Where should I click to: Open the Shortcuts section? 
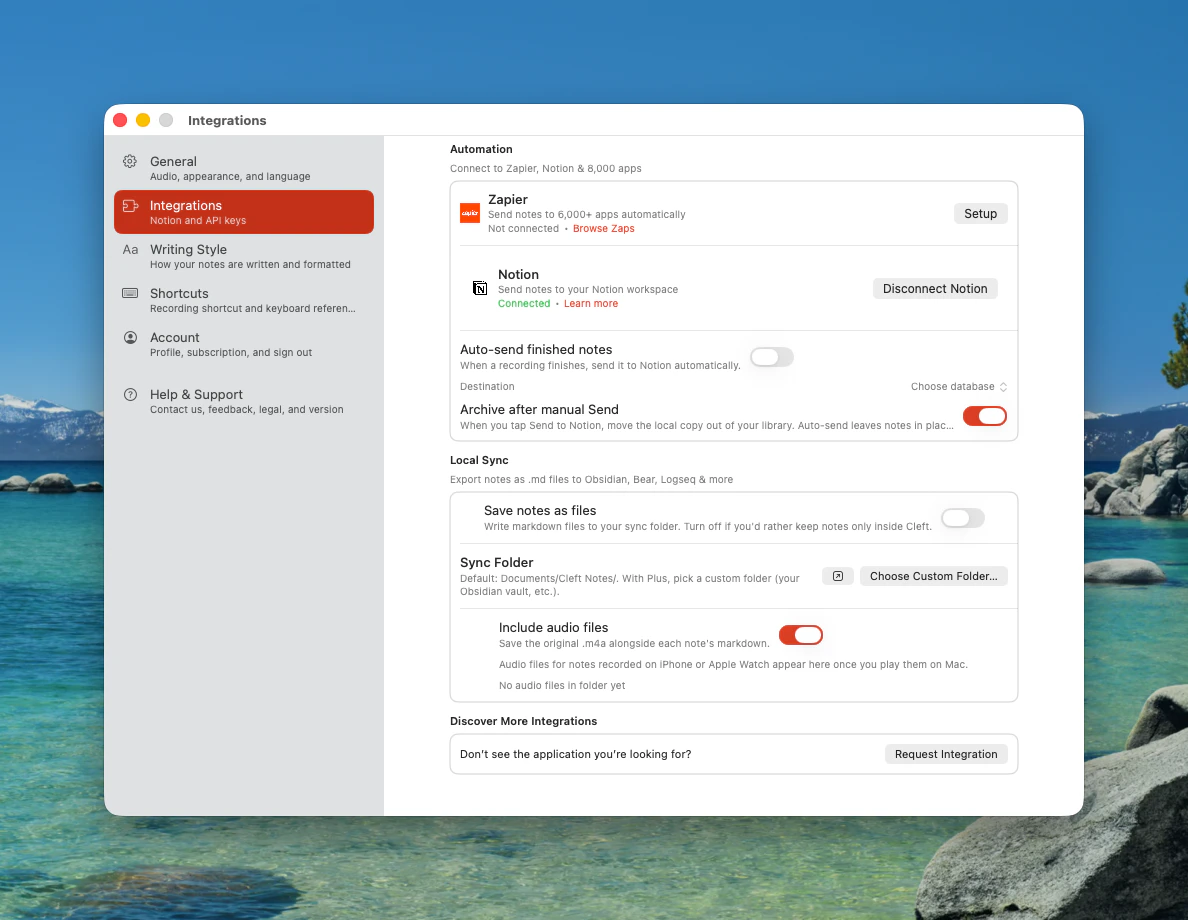click(244, 300)
